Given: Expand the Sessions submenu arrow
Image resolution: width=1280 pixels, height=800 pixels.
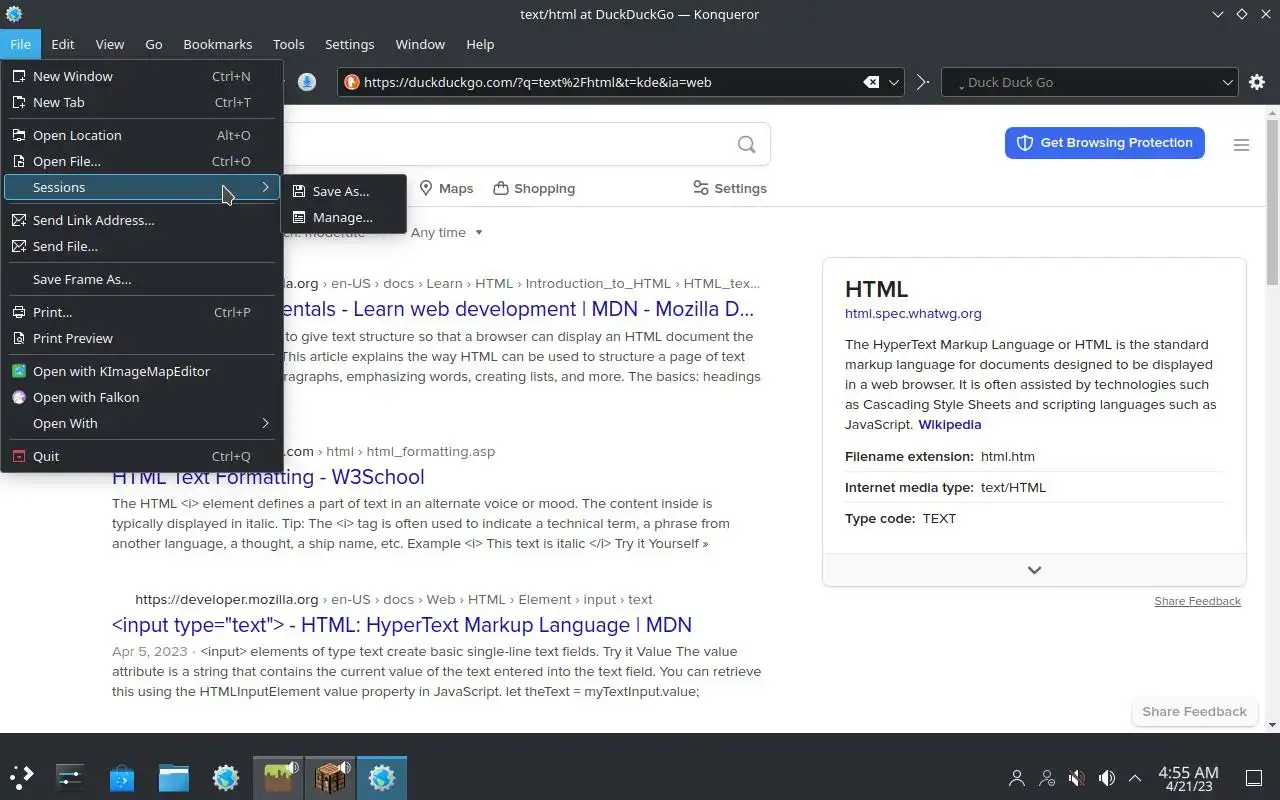Looking at the screenshot, I should point(265,187).
